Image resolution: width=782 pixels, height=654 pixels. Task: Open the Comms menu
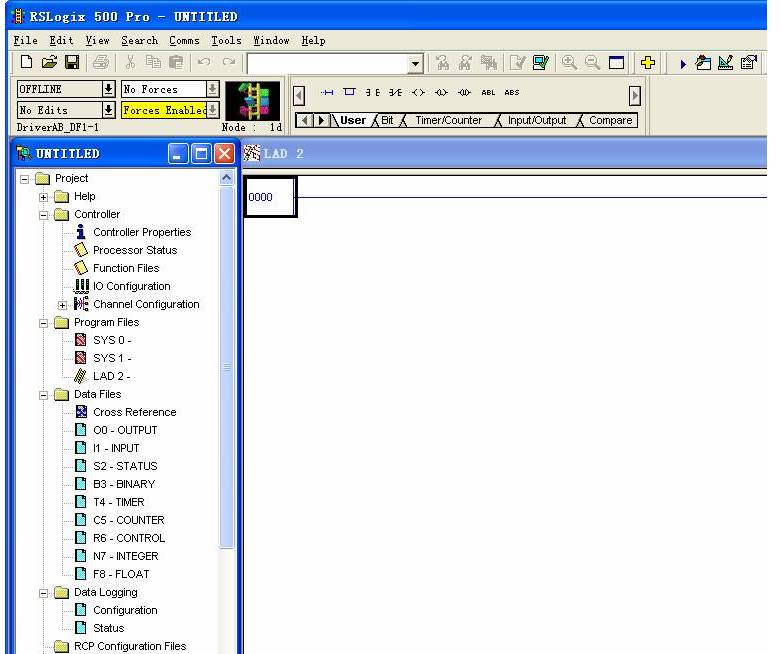[x=184, y=40]
